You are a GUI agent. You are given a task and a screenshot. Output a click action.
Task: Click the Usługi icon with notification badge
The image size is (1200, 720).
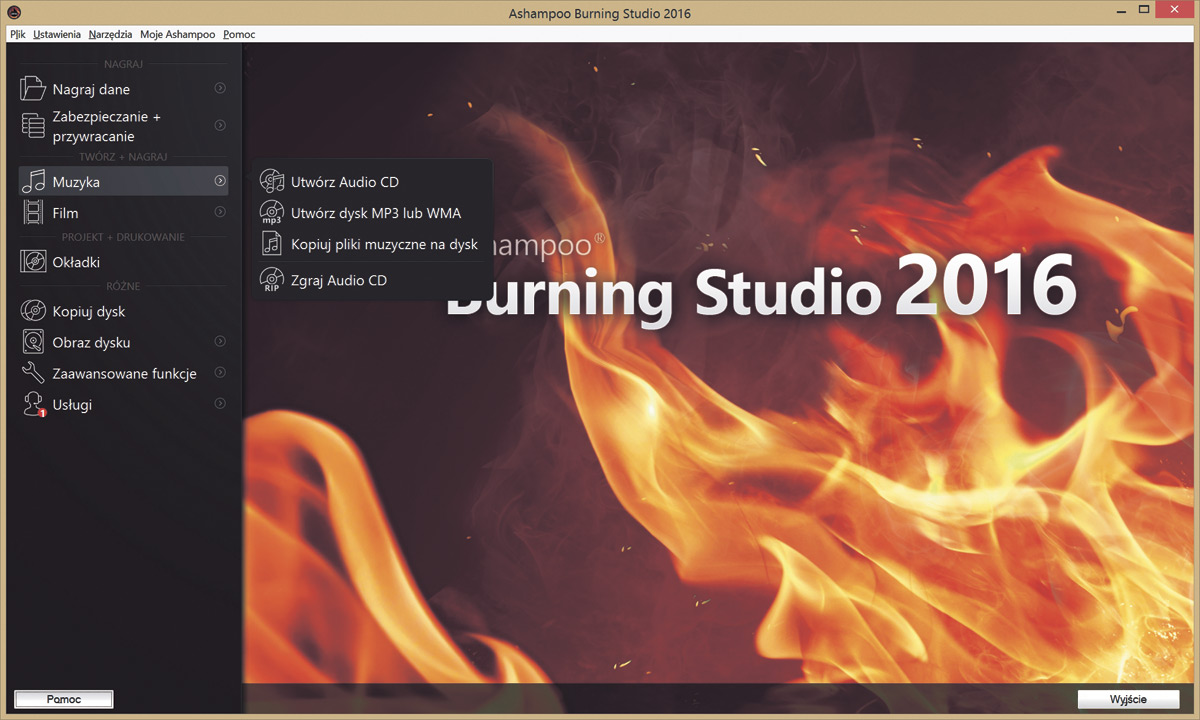click(33, 405)
